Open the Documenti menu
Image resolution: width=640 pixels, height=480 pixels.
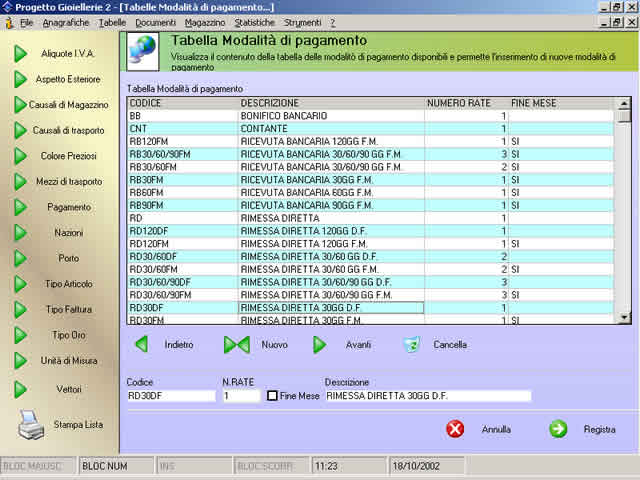156,23
